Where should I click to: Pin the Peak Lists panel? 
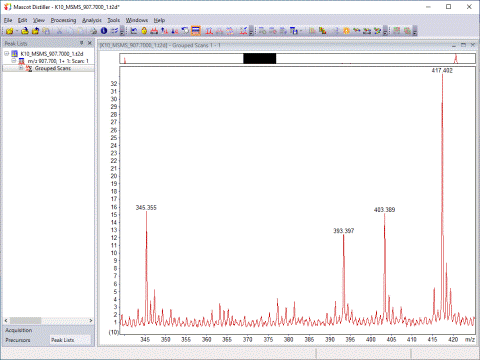82,43
